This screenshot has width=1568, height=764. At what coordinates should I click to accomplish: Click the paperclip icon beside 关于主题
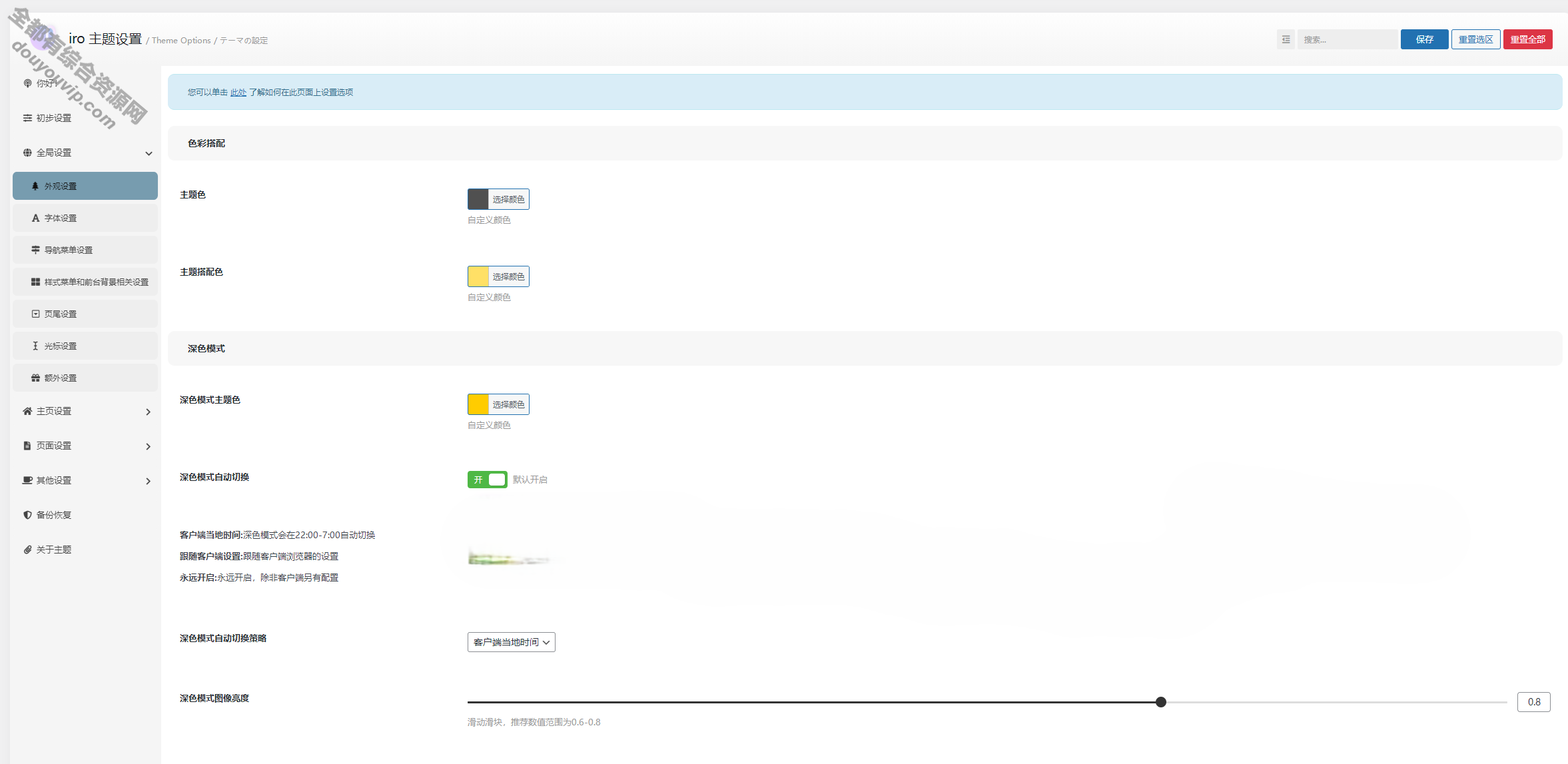click(27, 550)
